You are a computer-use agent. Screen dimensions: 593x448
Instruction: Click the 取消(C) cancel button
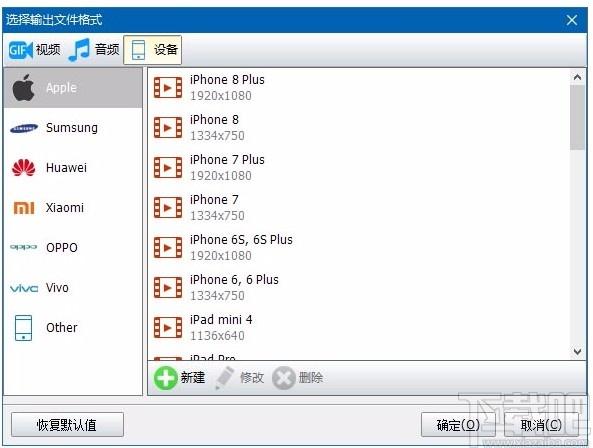pyautogui.click(x=541, y=425)
